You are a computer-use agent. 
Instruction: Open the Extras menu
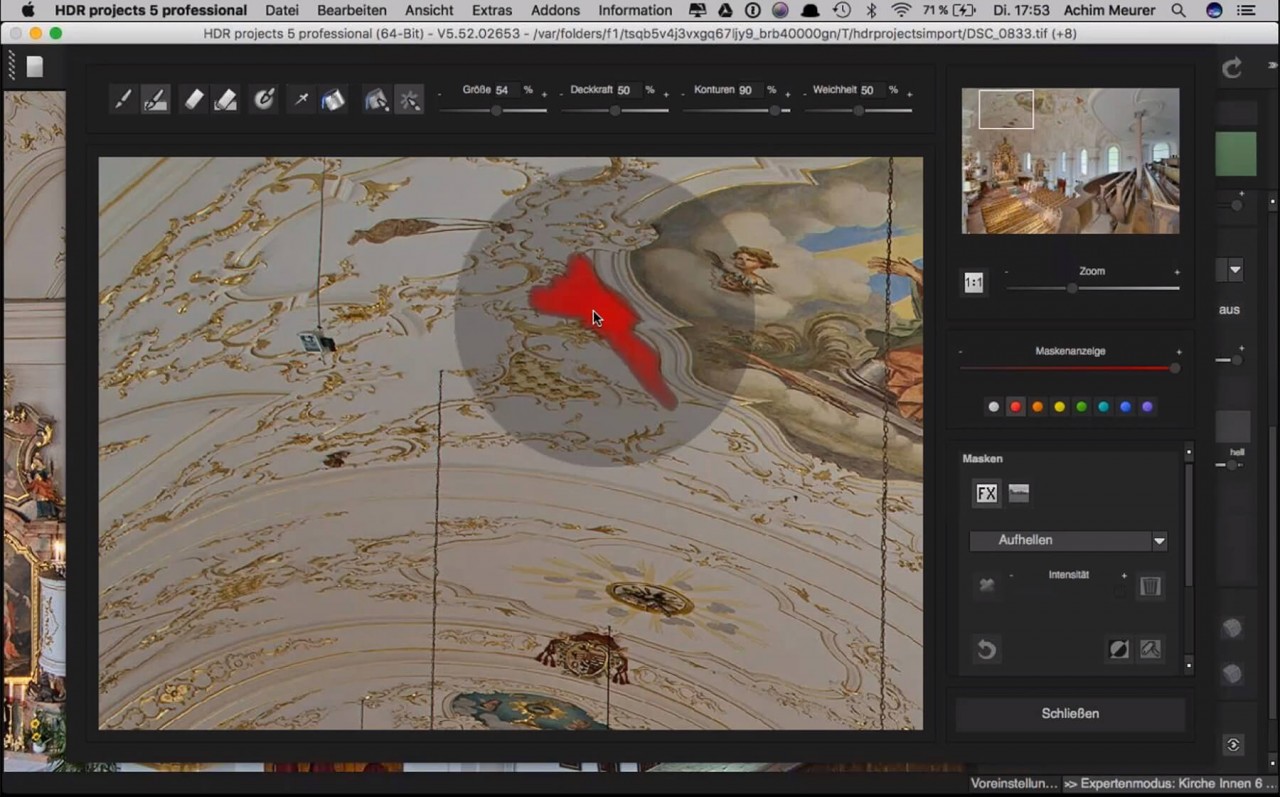491,10
